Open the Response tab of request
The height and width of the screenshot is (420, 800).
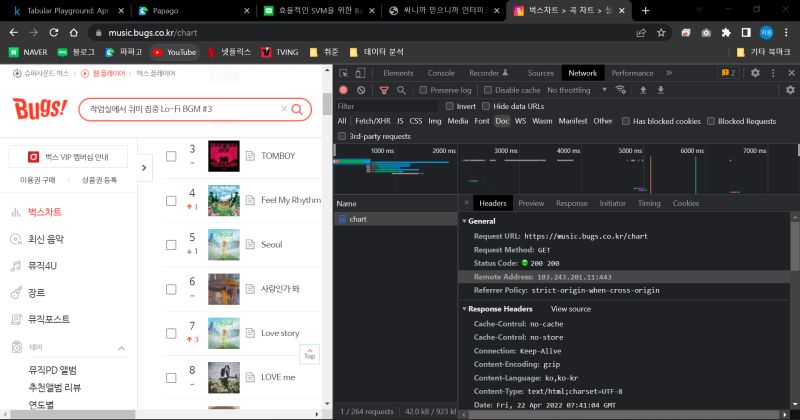pos(572,203)
